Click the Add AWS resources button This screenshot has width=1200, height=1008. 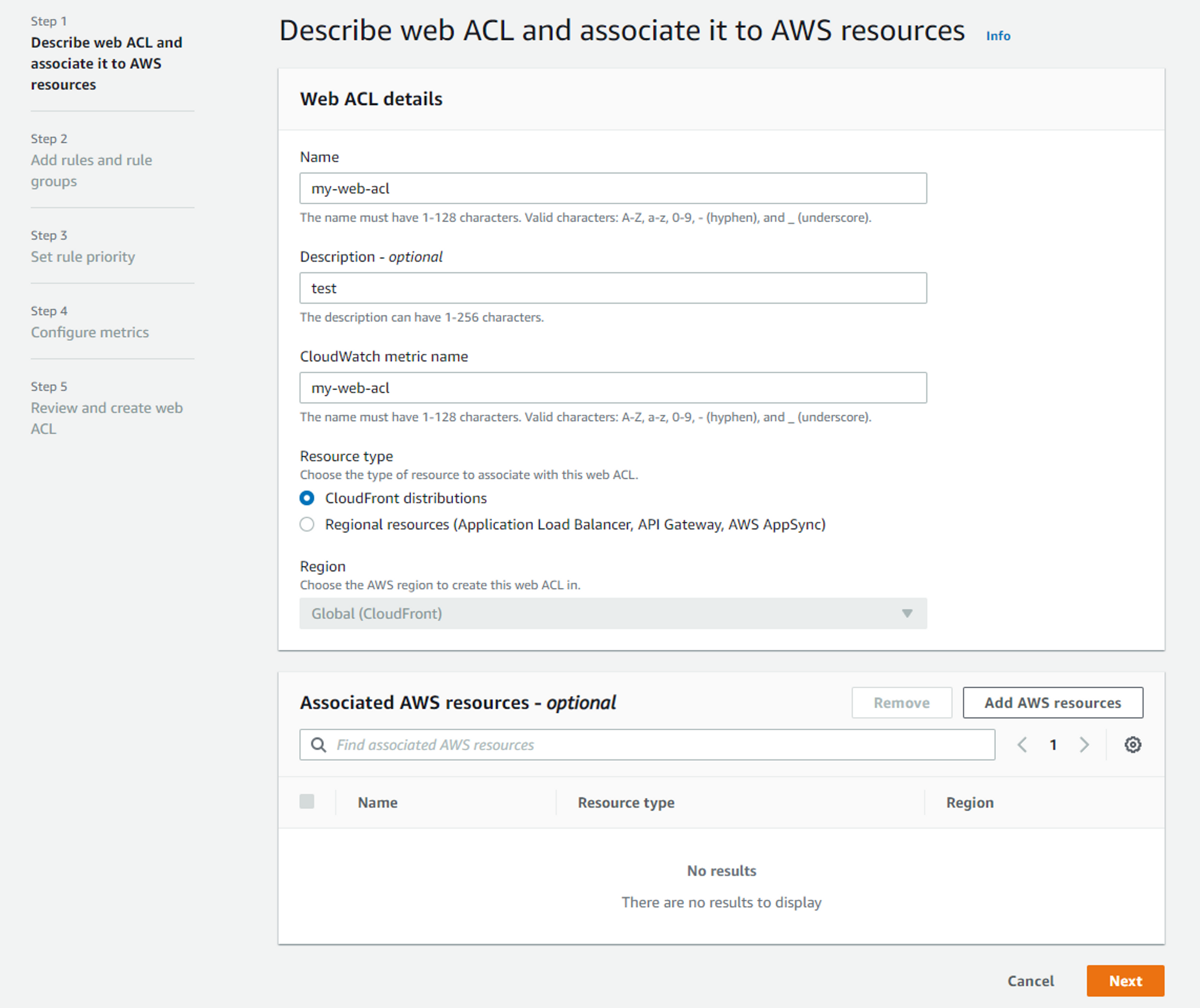click(x=1052, y=702)
